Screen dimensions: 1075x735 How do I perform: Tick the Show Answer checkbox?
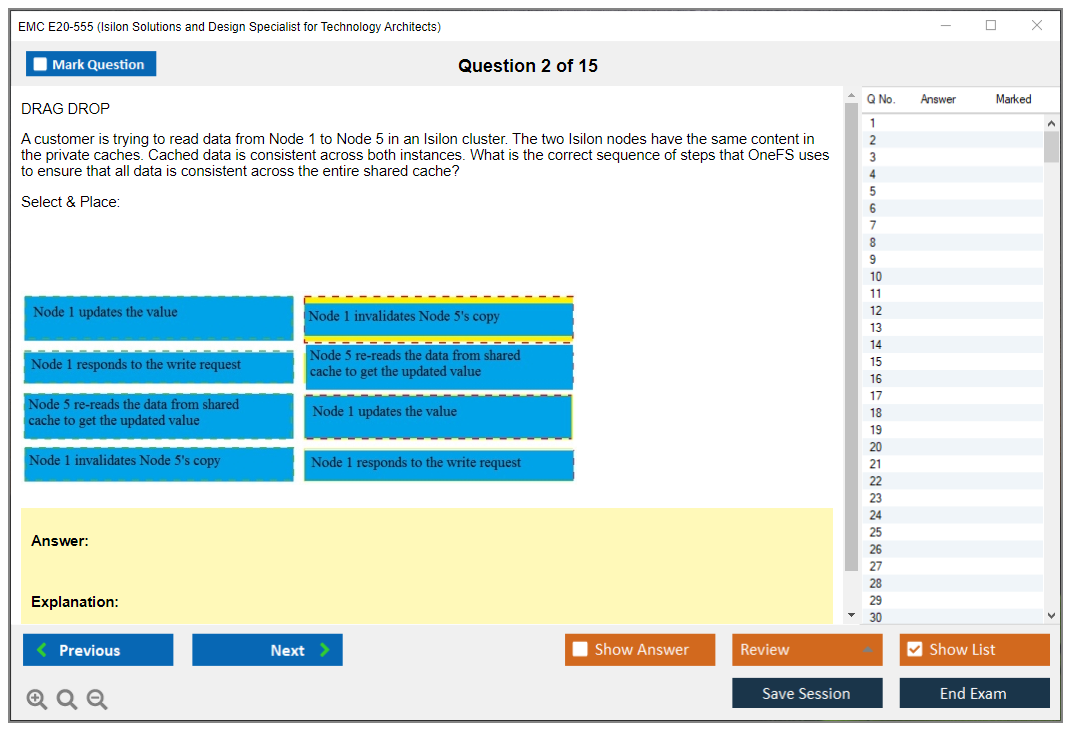pyautogui.click(x=580, y=650)
